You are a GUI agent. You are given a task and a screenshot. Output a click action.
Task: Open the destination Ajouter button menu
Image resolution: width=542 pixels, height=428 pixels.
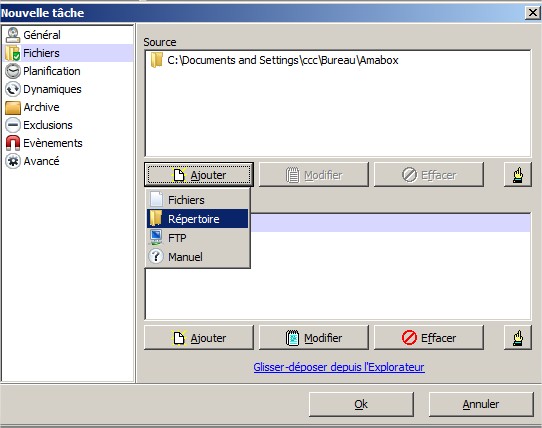199,337
